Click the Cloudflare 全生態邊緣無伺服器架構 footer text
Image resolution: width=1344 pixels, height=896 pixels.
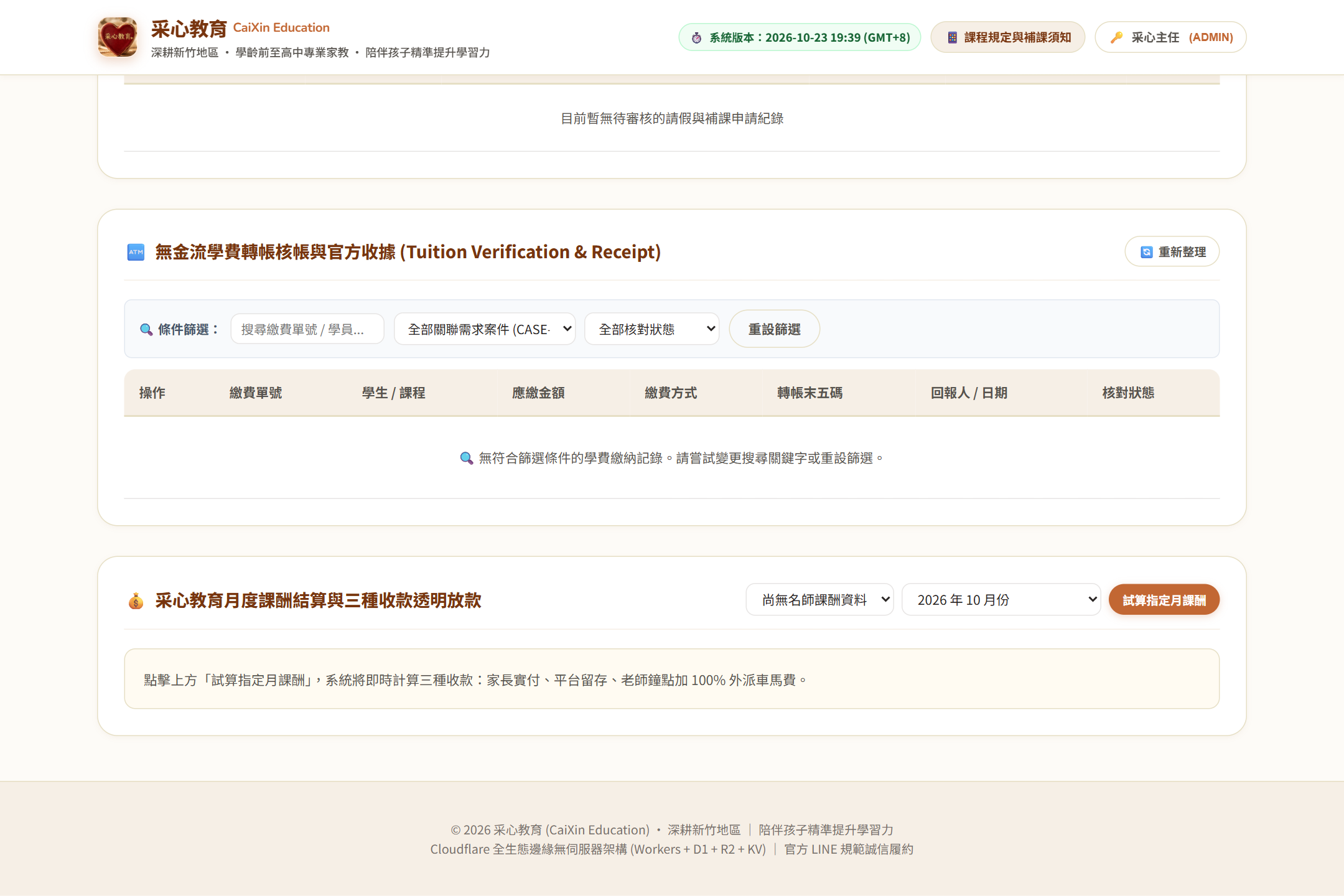point(598,849)
